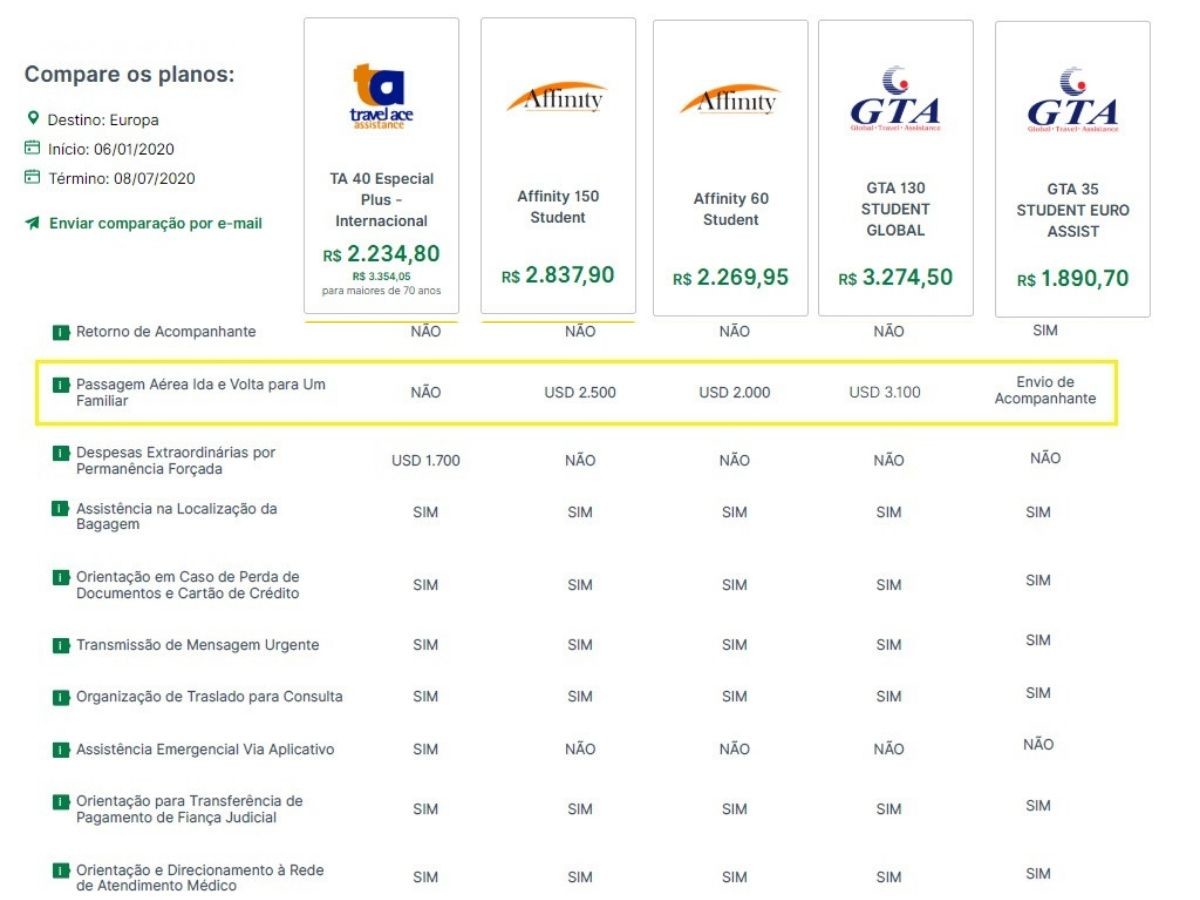Show info for Transmissão de Mensagem Urgente
This screenshot has width=1200, height=900.
pyautogui.click(x=61, y=645)
